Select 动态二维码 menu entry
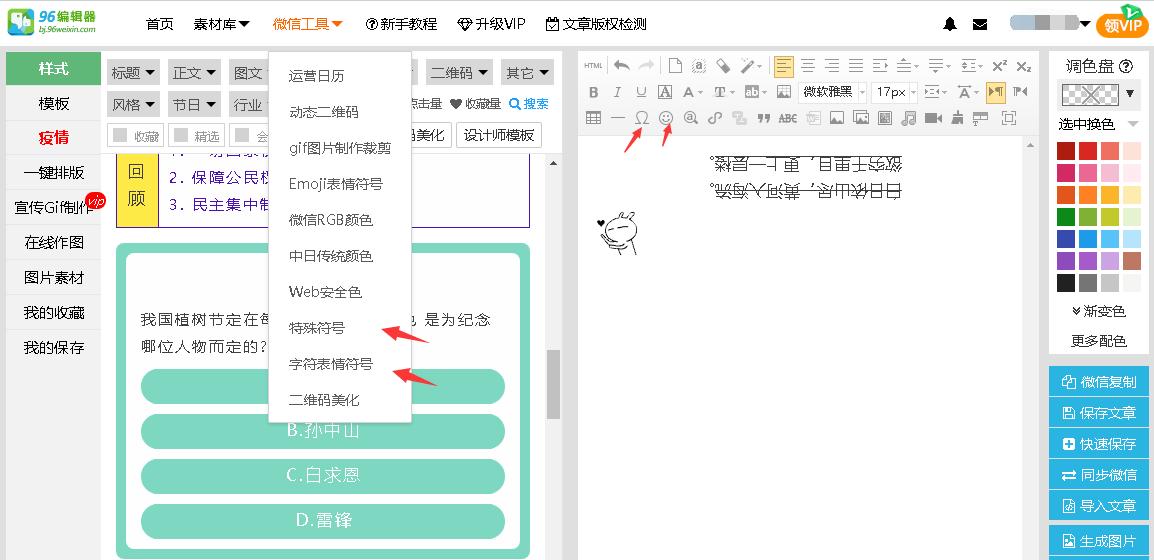 [324, 113]
